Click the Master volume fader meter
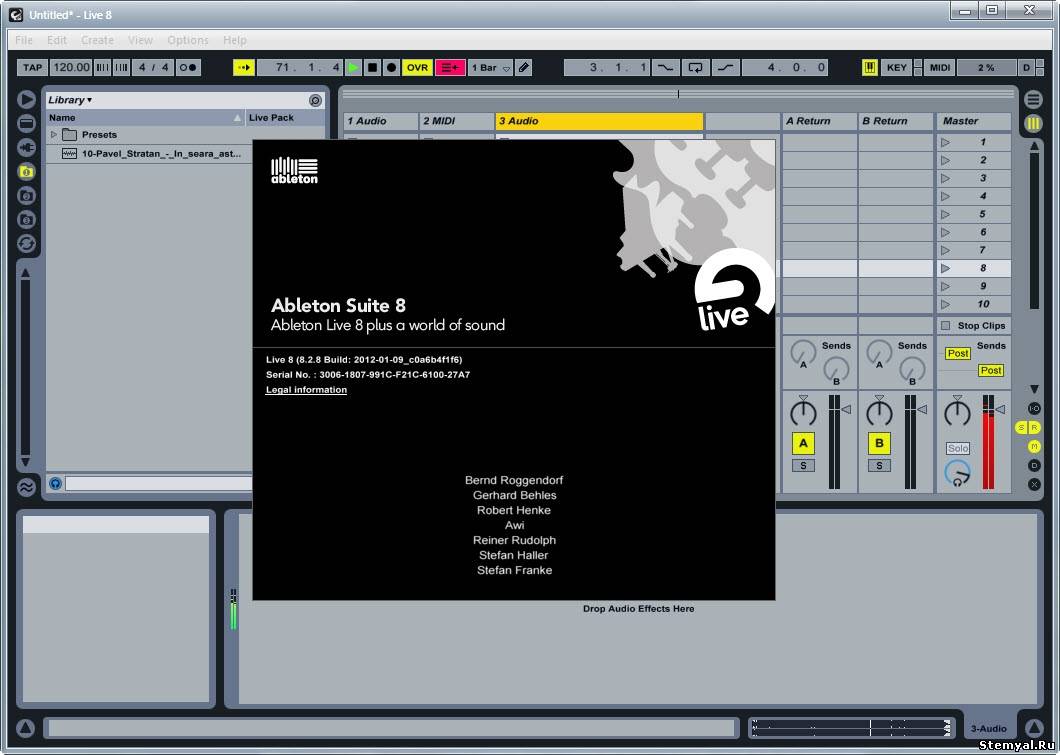Viewport: 1060px width, 755px height. point(988,442)
